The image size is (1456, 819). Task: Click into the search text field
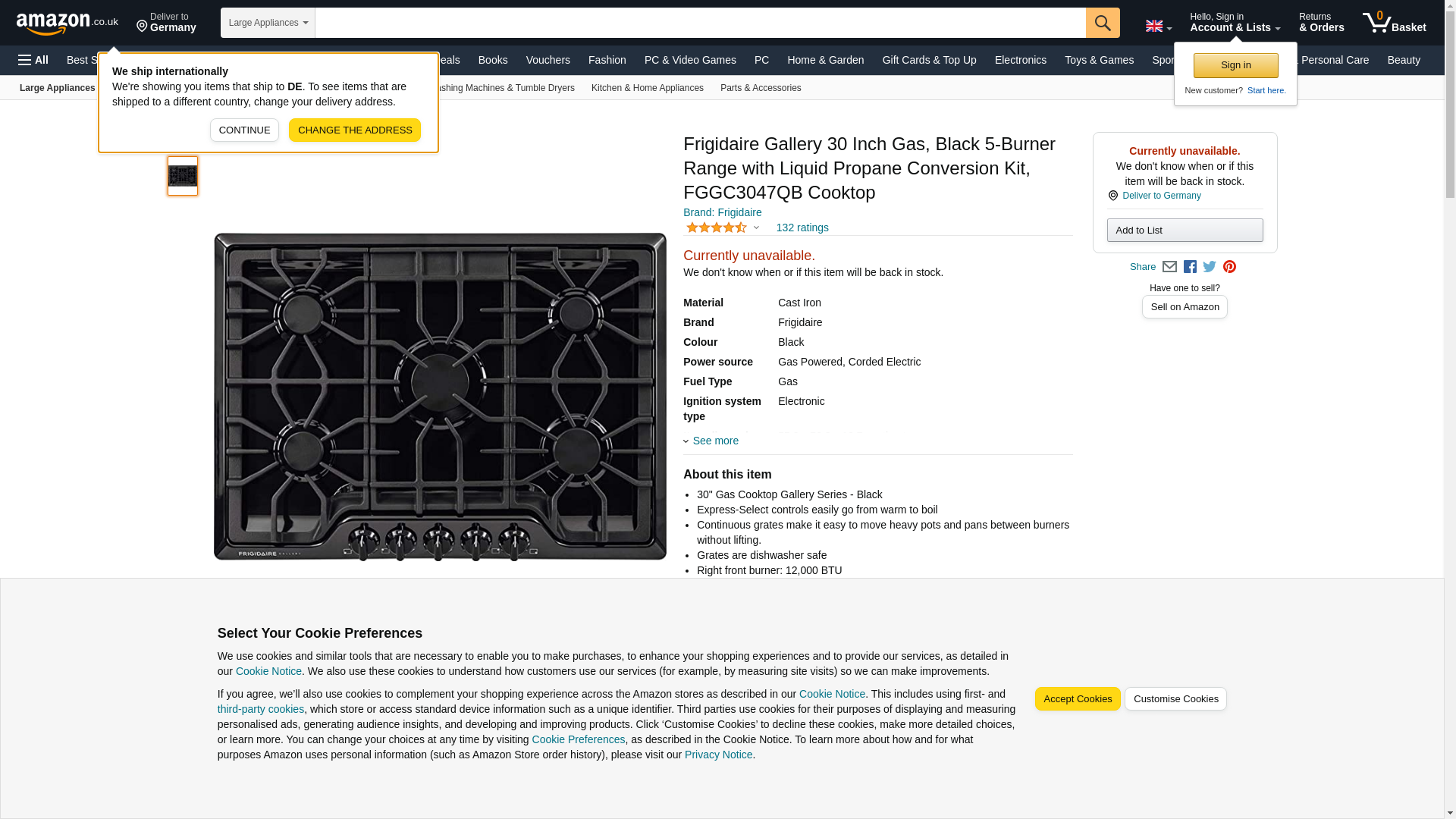pos(699,23)
